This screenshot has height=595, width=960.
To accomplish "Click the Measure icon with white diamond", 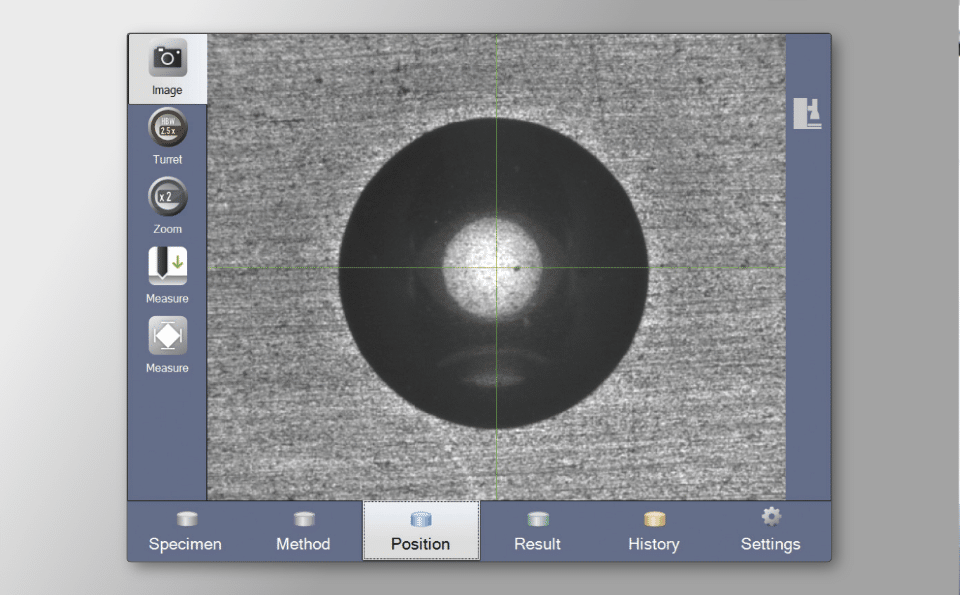I will [167, 336].
